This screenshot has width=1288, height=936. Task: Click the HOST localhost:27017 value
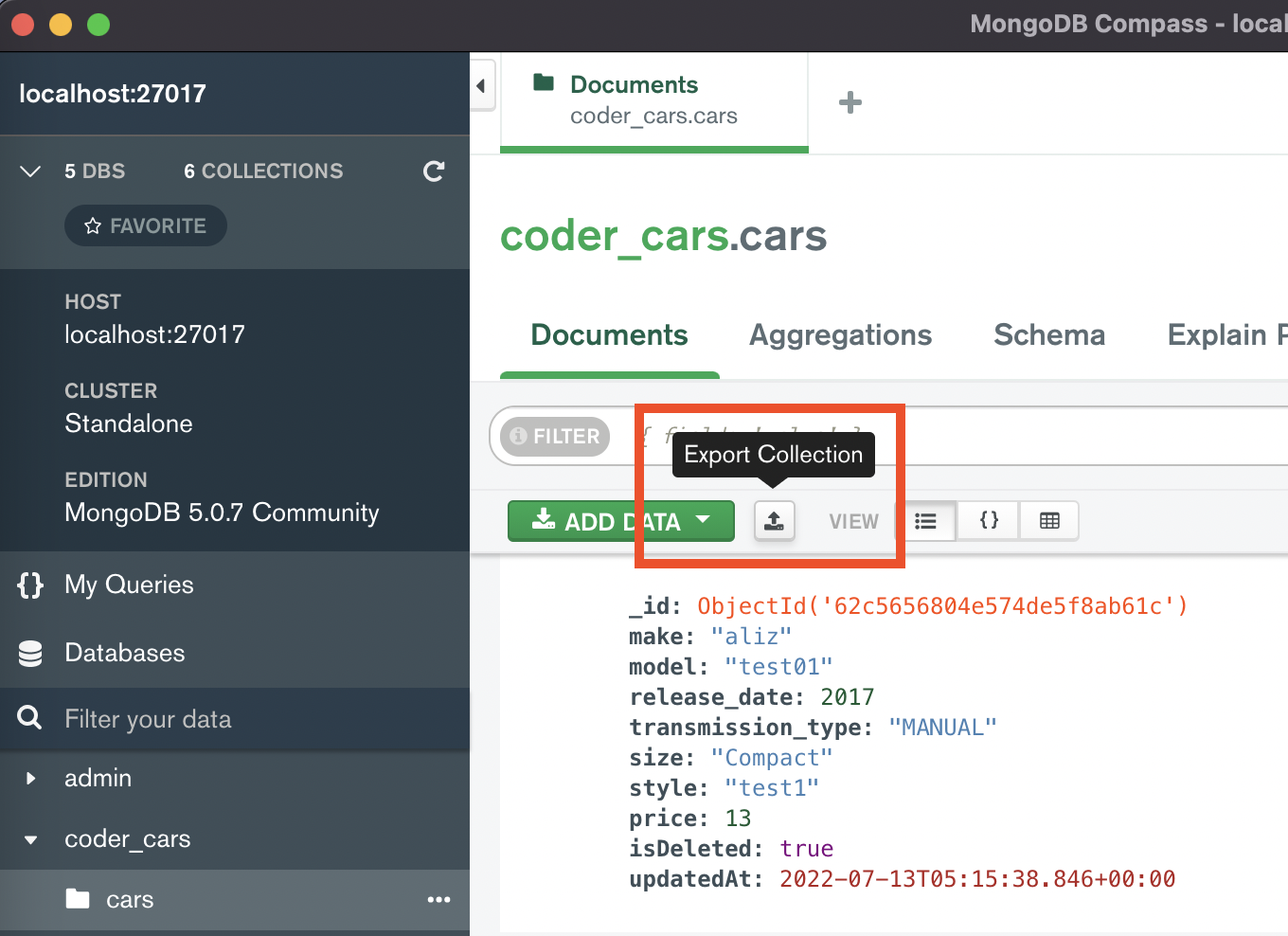pos(154,334)
